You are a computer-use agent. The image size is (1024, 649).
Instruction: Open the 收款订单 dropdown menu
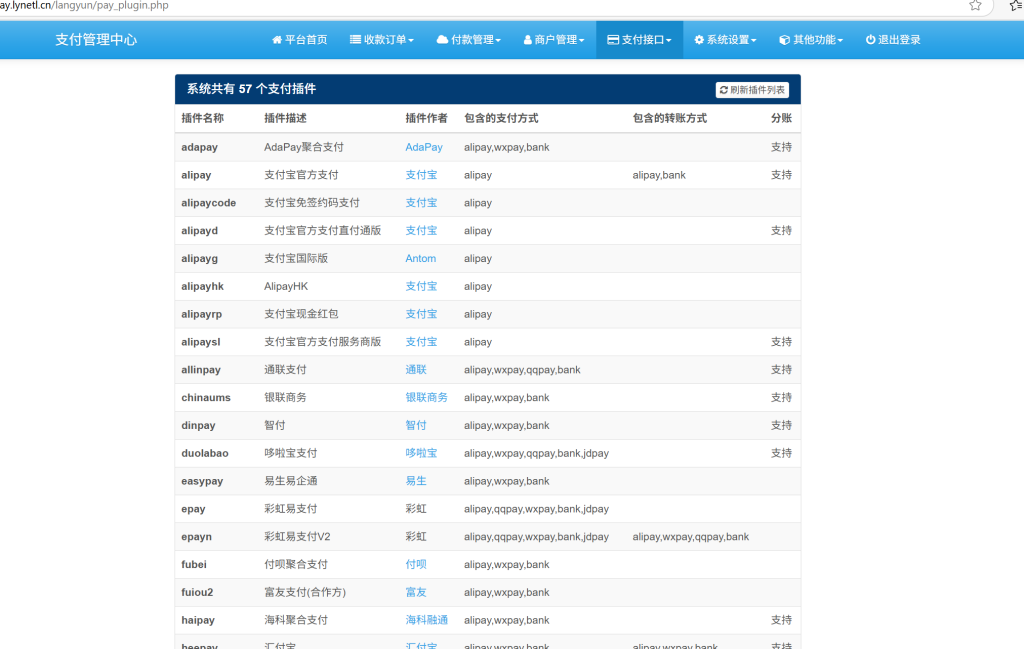[x=382, y=40]
